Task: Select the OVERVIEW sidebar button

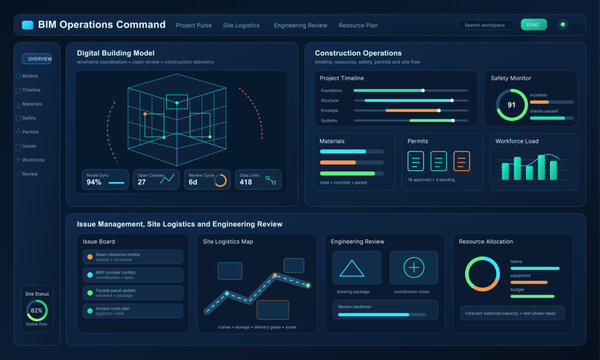Action: click(37, 59)
